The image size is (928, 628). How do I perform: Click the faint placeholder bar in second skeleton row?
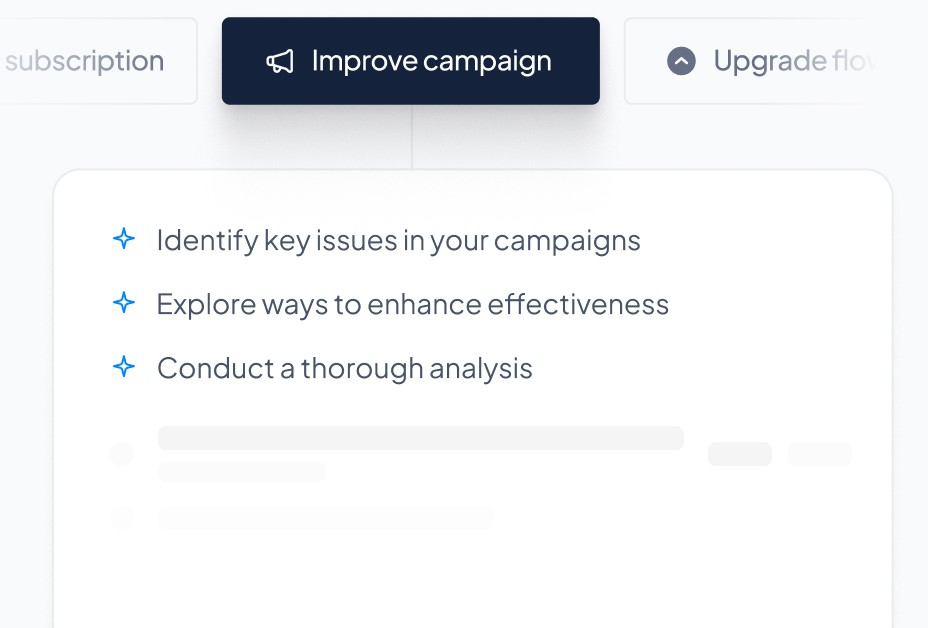click(326, 518)
